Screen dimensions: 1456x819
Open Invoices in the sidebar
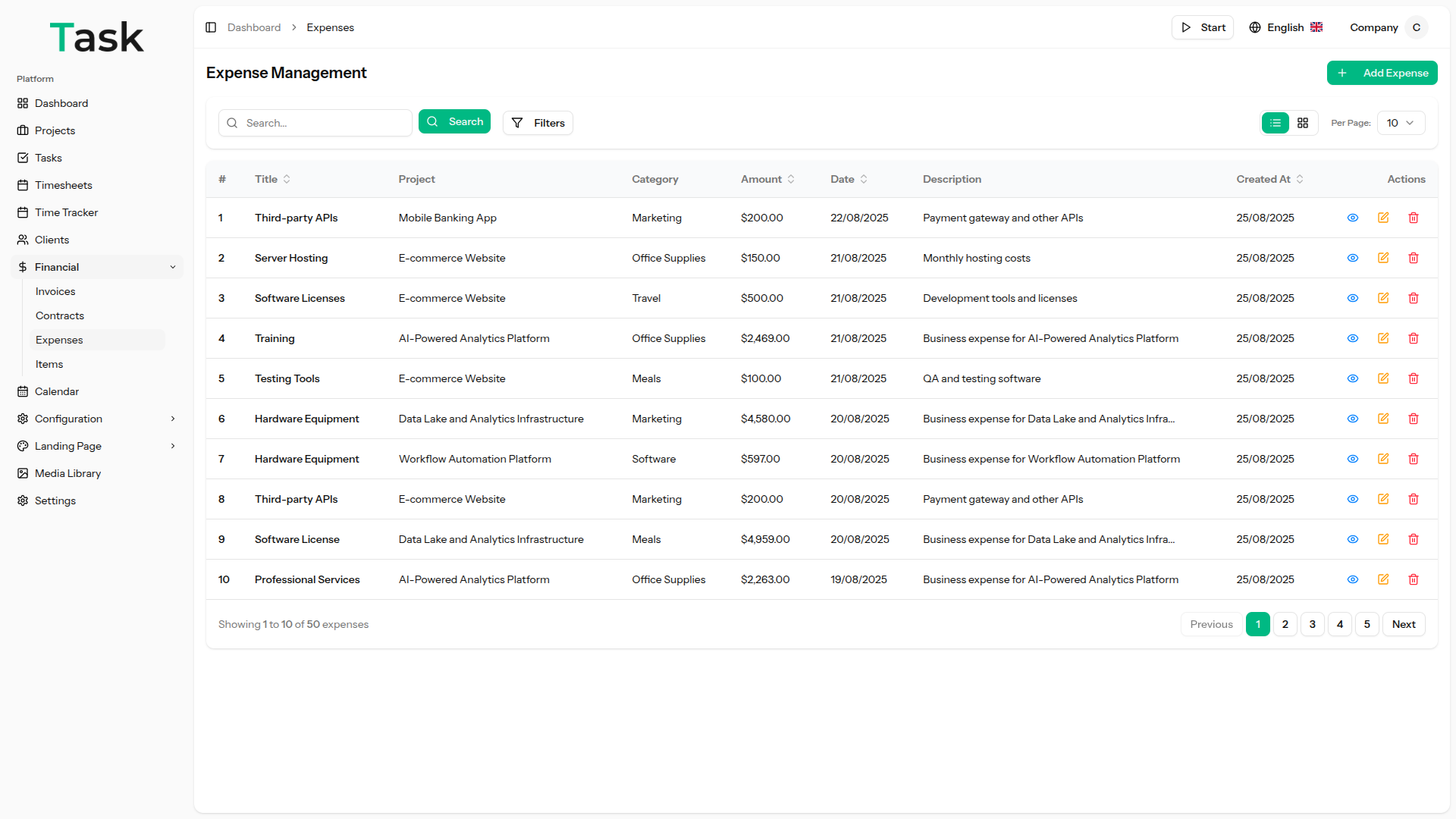coord(55,291)
